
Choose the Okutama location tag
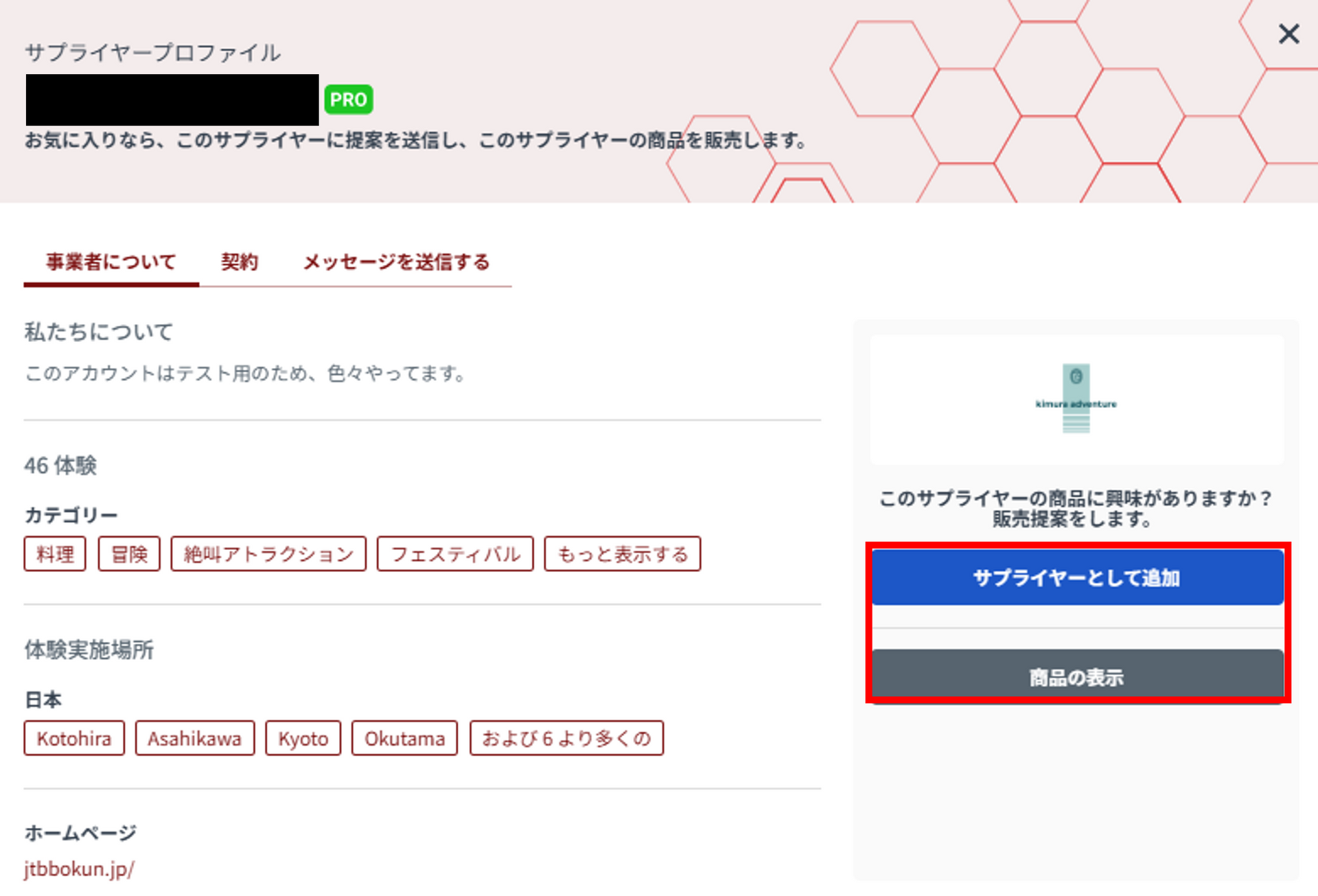pyautogui.click(x=404, y=738)
